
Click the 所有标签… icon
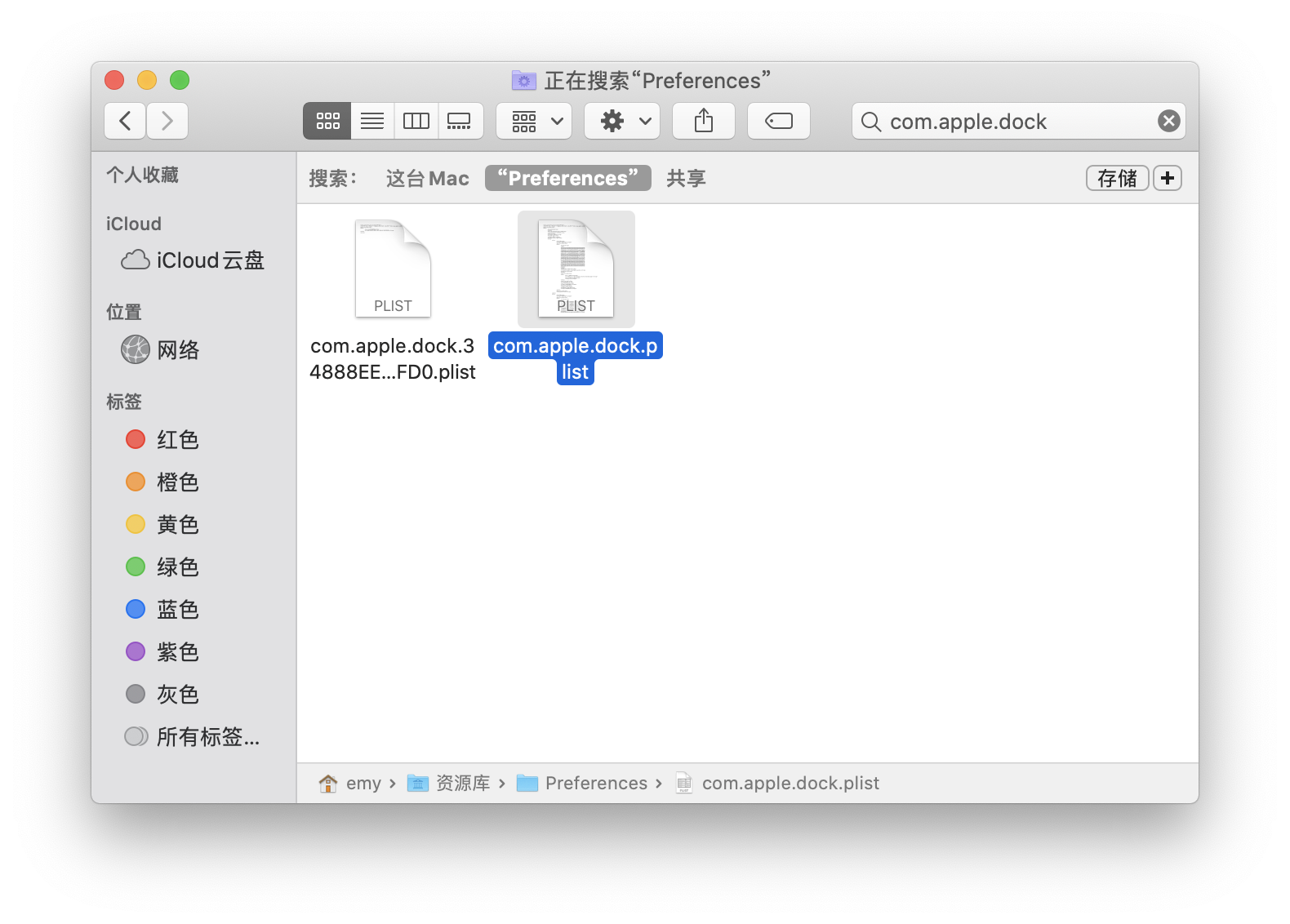(136, 736)
